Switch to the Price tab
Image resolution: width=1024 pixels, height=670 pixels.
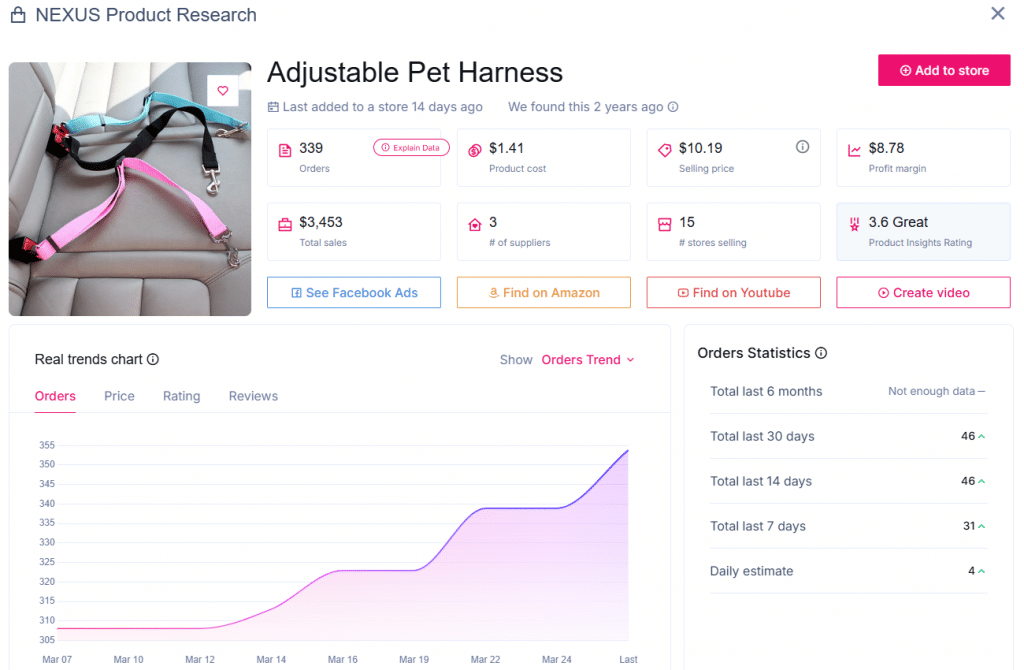tap(119, 396)
